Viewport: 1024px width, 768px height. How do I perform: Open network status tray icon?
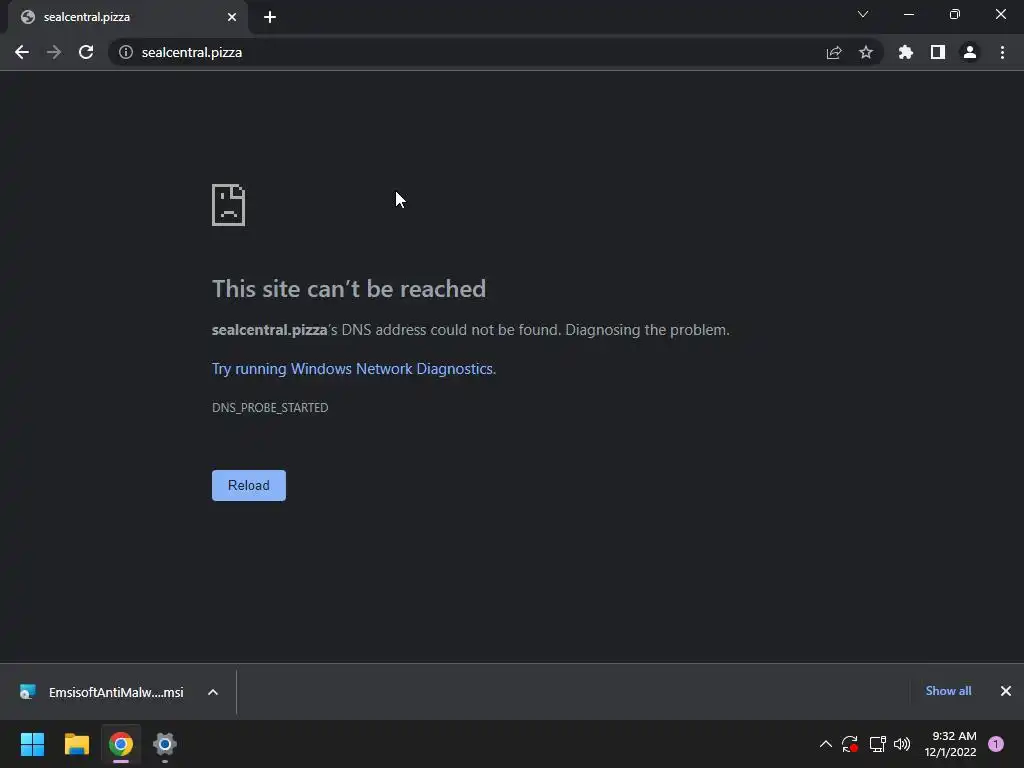[x=877, y=744]
